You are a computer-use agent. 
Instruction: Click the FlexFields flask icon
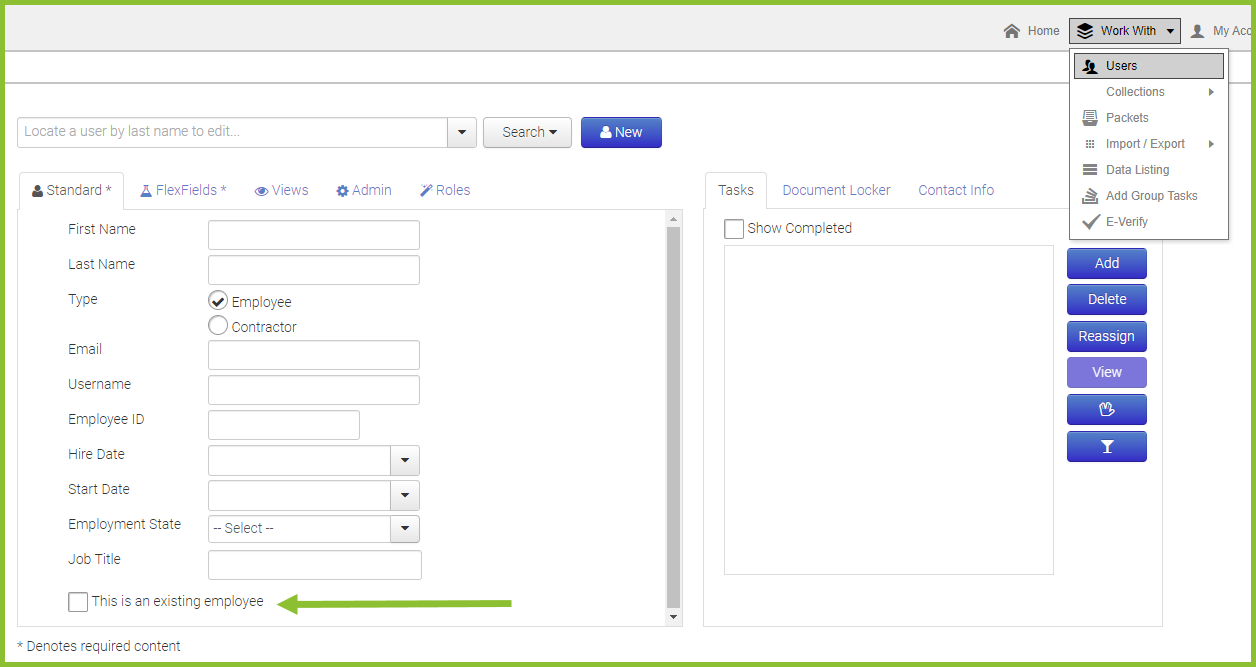146,190
